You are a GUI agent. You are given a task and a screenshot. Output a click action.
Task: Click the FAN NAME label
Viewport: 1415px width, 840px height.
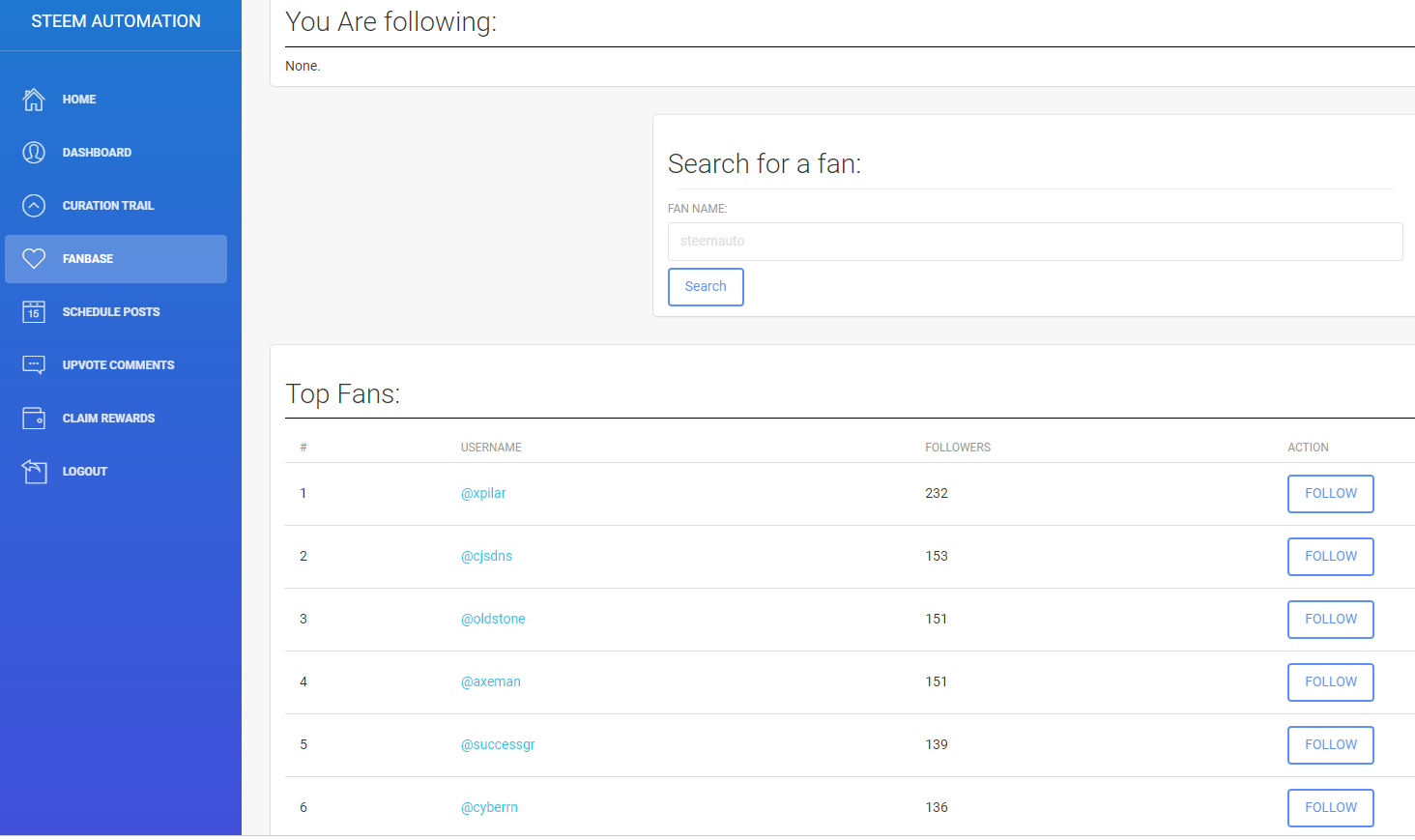click(697, 209)
